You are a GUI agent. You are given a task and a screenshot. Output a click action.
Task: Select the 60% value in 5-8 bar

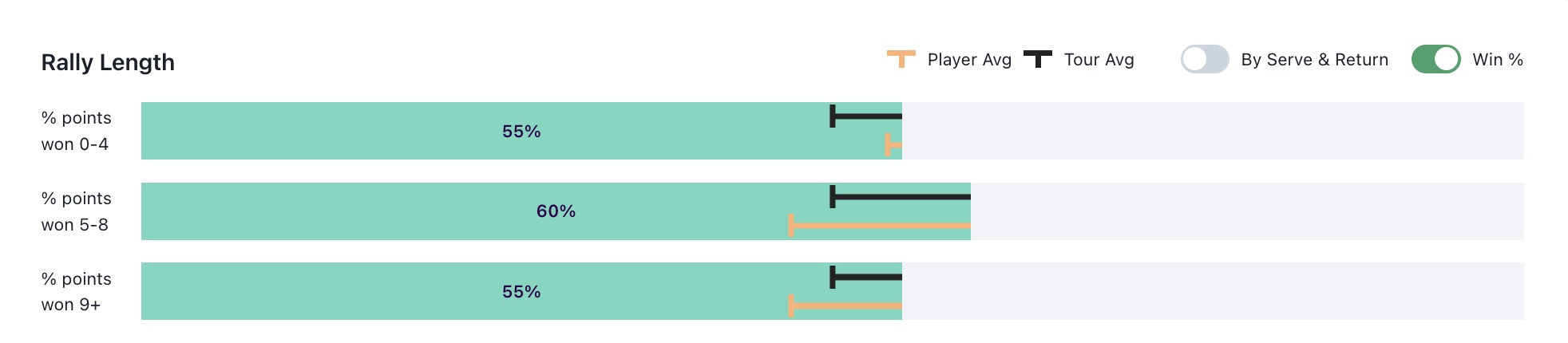click(x=556, y=211)
